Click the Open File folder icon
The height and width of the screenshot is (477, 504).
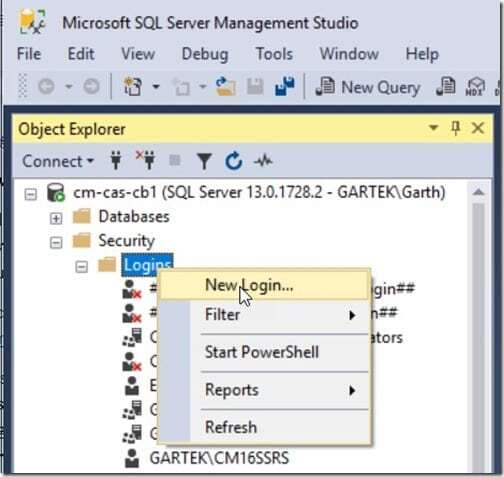pos(226,87)
